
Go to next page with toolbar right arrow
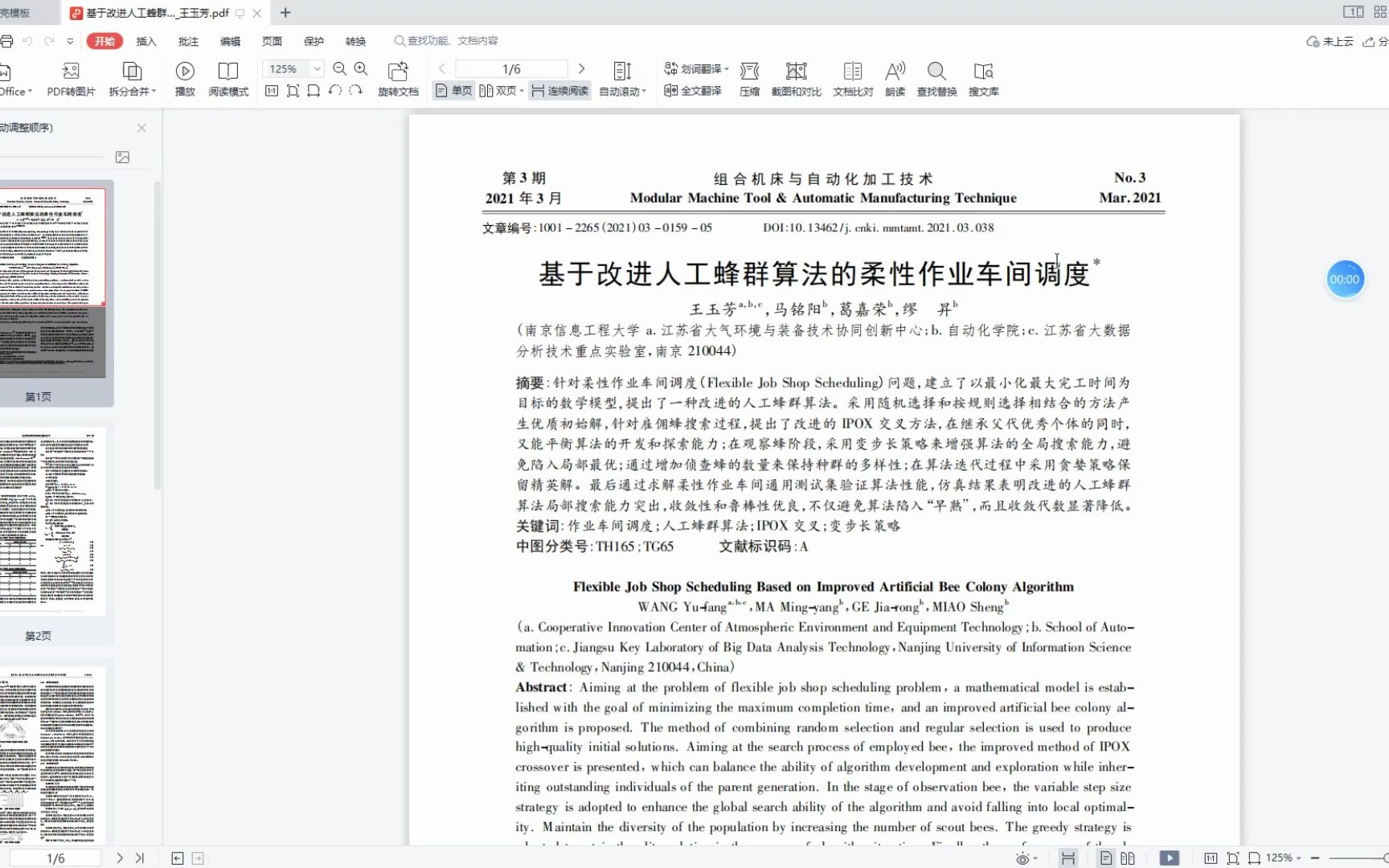point(581,69)
